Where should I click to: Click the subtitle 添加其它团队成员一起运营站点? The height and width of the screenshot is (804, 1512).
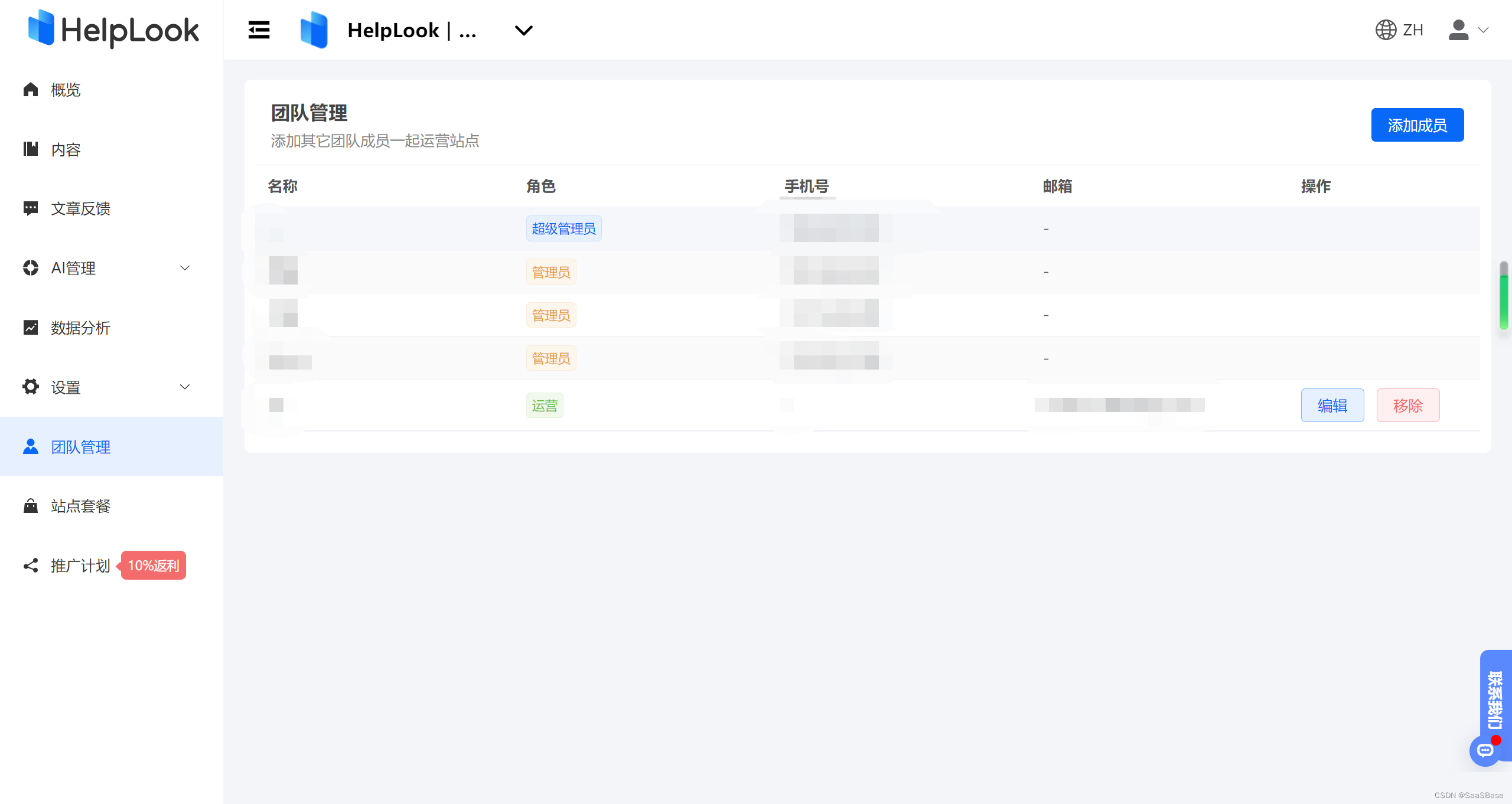point(375,141)
